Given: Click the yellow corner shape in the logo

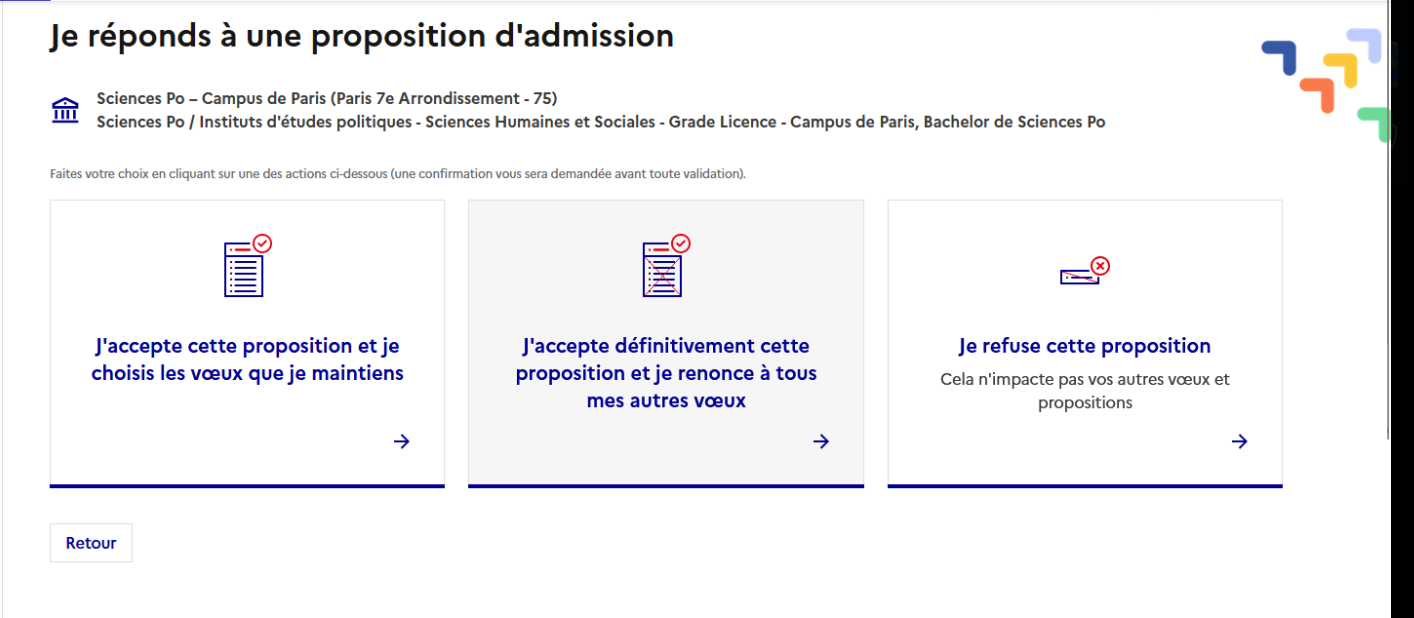Looking at the screenshot, I should coord(1342,70).
